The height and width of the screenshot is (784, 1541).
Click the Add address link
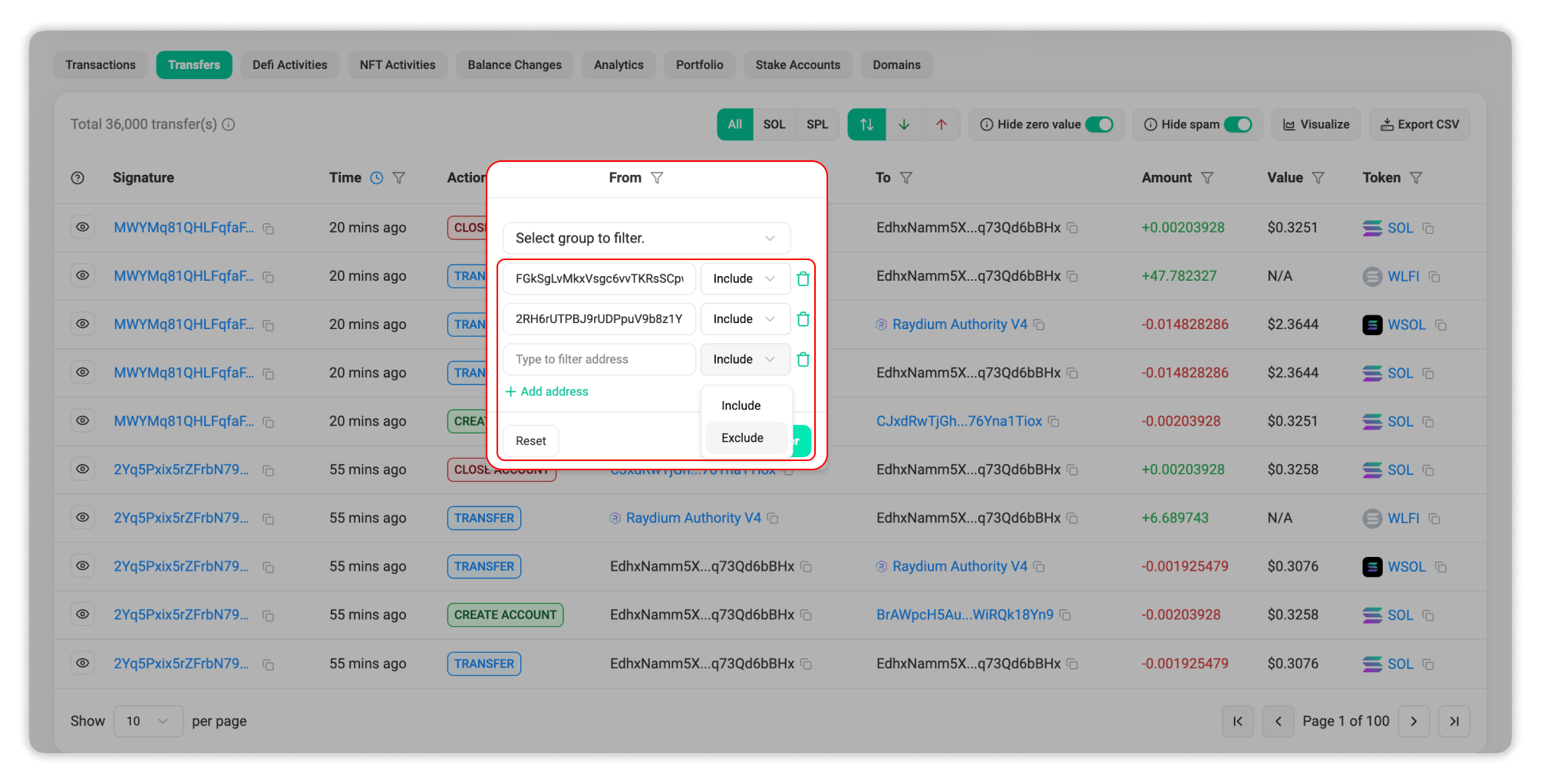(x=547, y=391)
